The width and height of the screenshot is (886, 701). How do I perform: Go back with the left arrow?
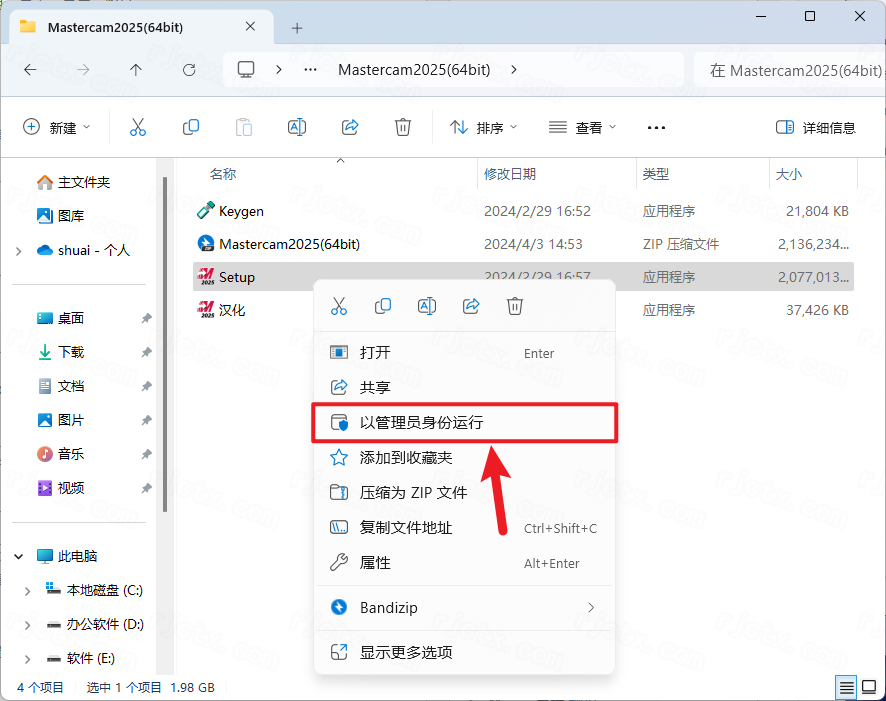pos(30,69)
